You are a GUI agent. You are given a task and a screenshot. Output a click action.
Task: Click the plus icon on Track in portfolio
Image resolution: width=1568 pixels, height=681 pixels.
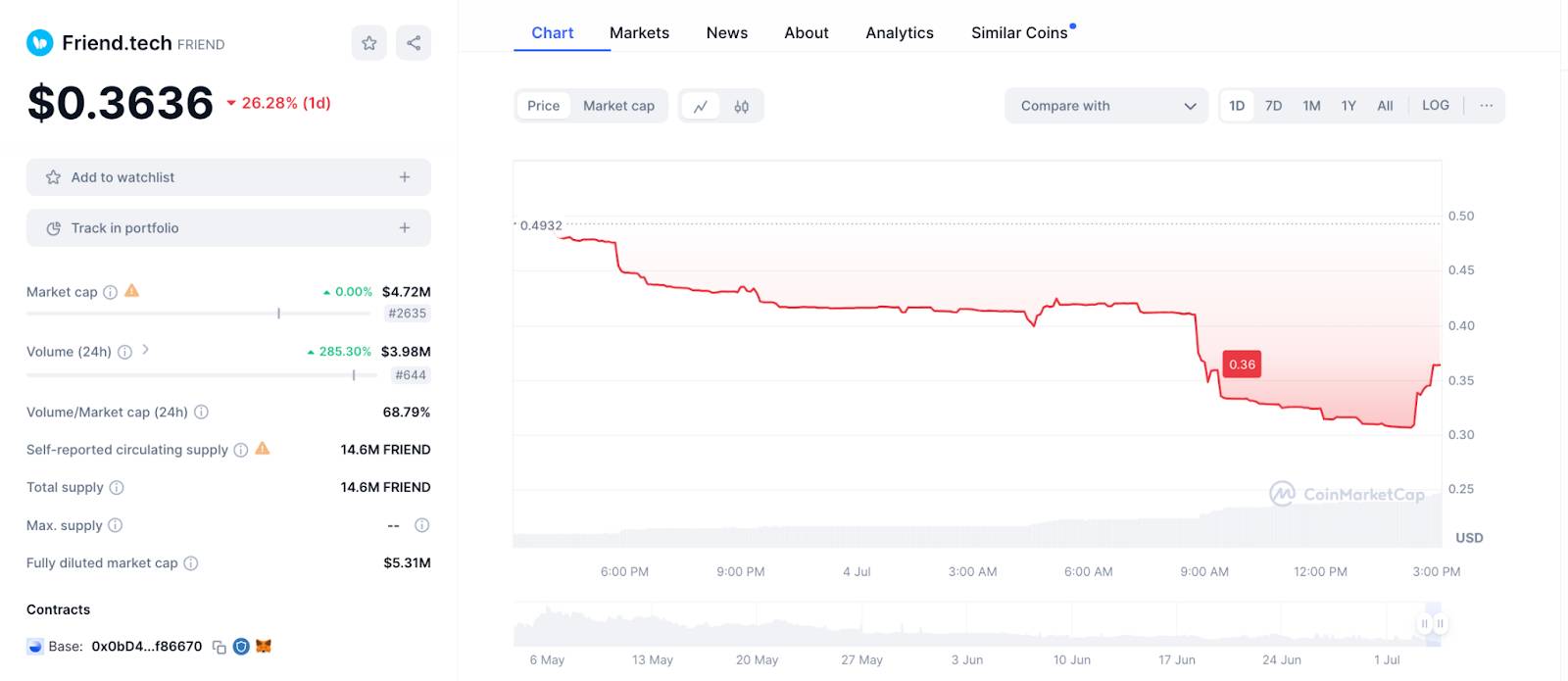(x=405, y=228)
